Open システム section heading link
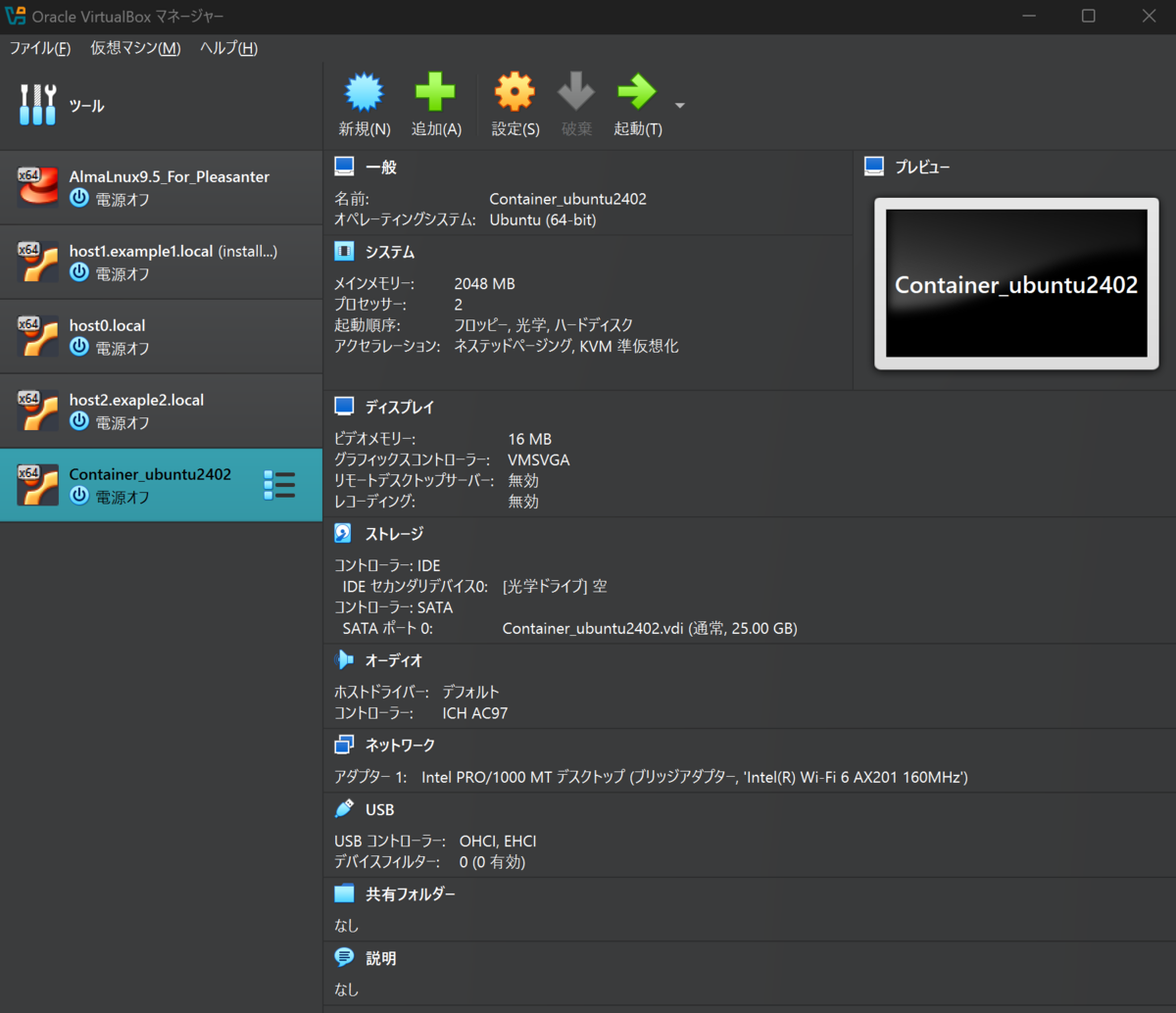This screenshot has width=1176, height=1013. [x=390, y=252]
